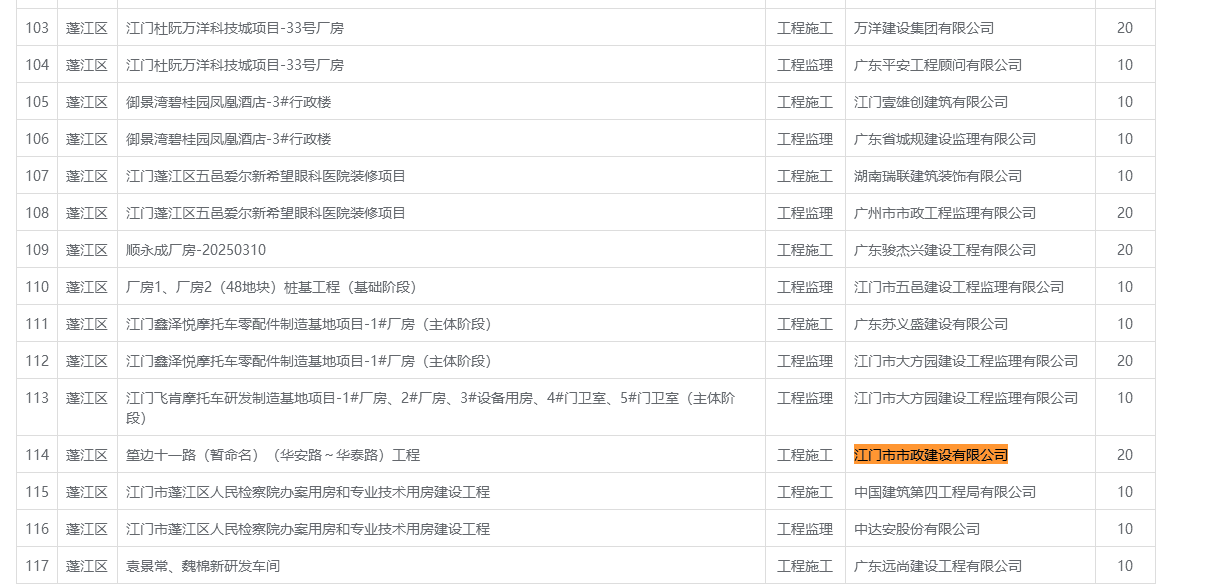Click the 桩基工程 project in row 110
1212x584 pixels.
click(272, 287)
